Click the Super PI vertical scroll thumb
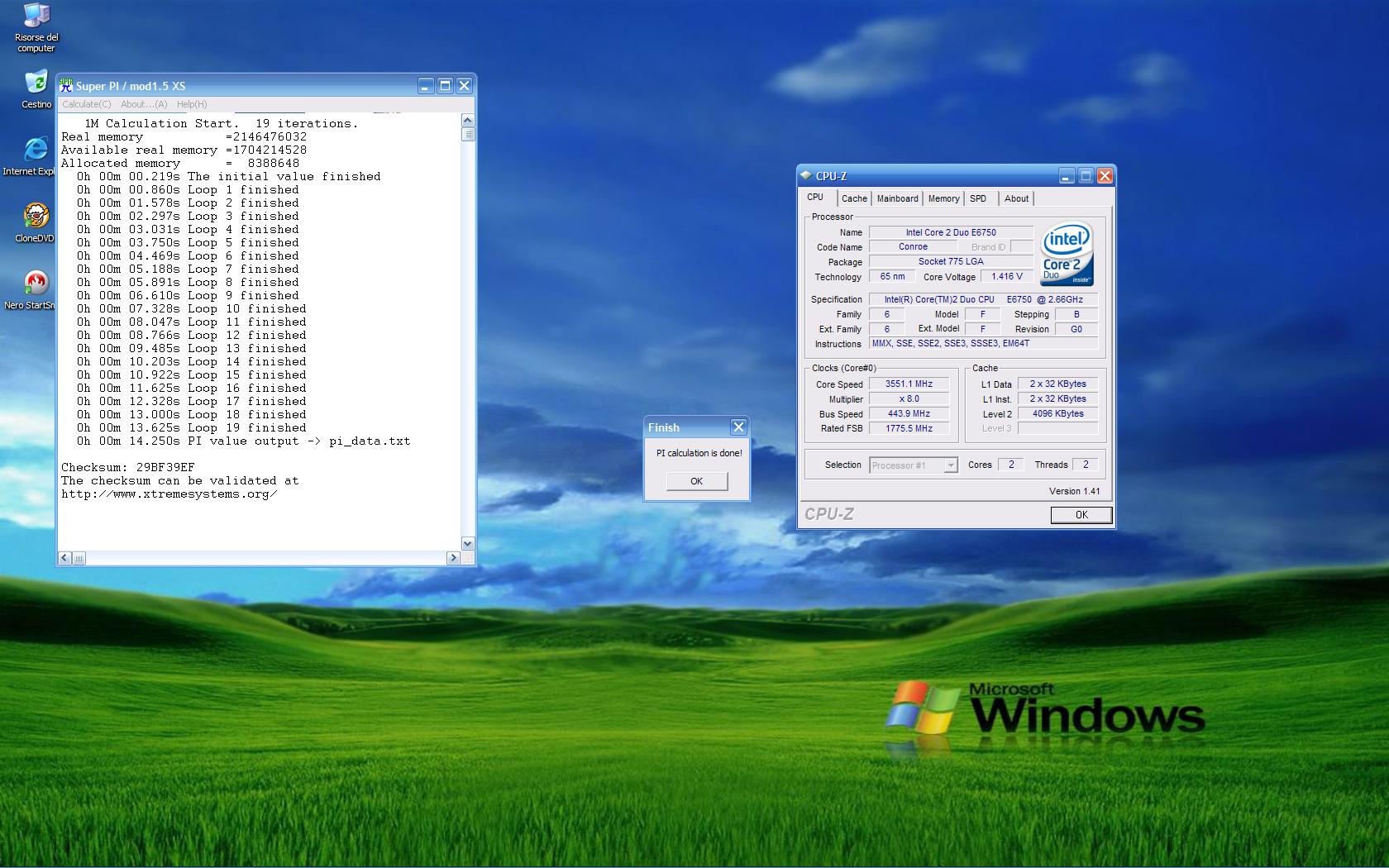Image resolution: width=1389 pixels, height=868 pixels. click(468, 135)
